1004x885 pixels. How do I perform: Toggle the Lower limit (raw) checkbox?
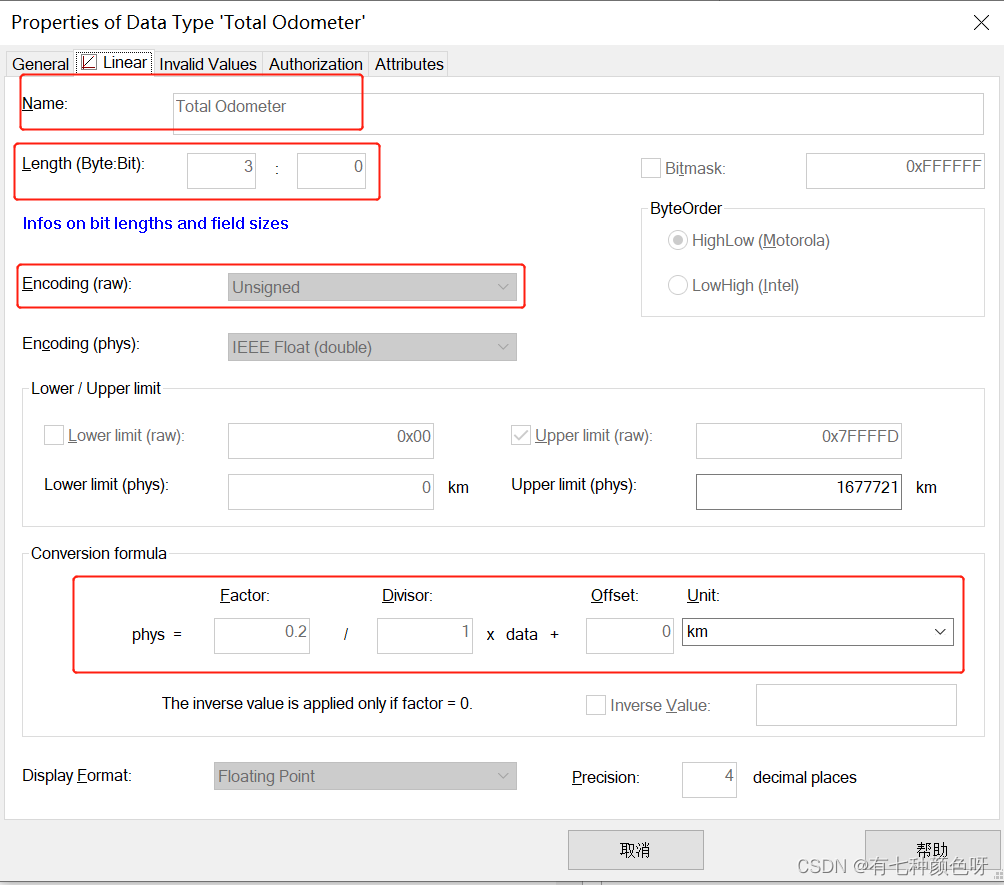click(54, 435)
